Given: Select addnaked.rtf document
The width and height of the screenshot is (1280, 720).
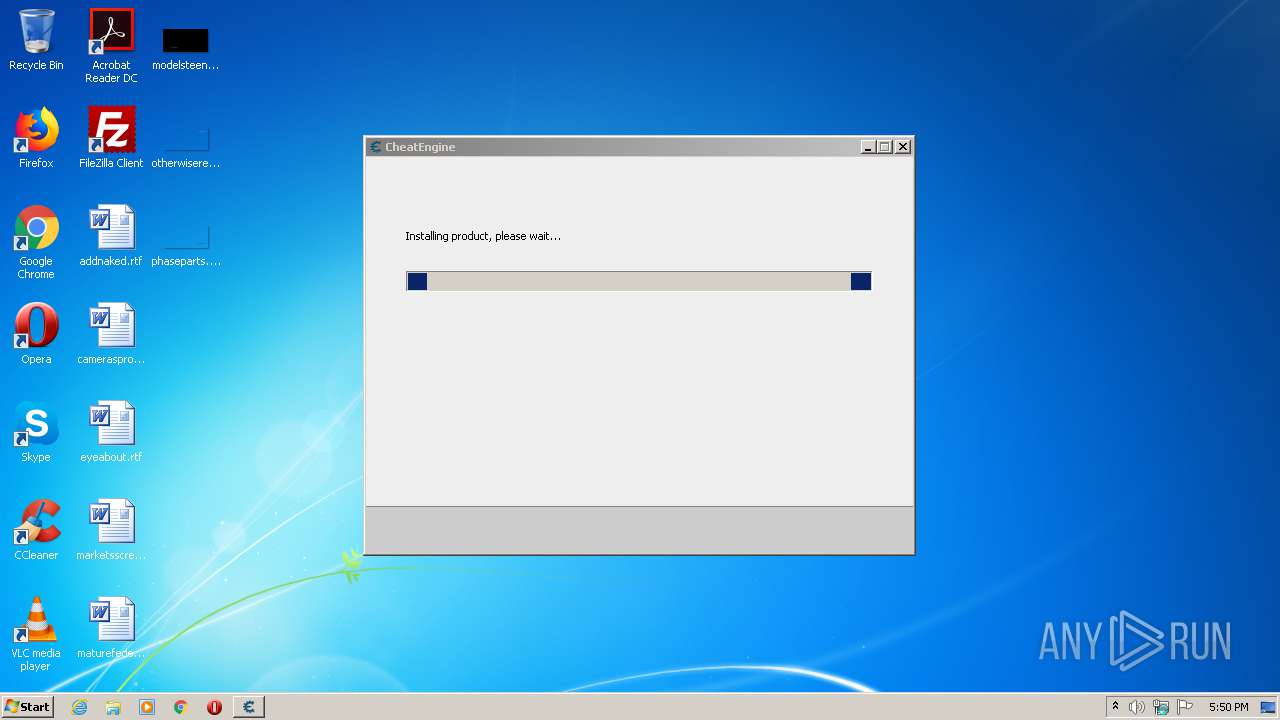Looking at the screenshot, I should (x=111, y=236).
